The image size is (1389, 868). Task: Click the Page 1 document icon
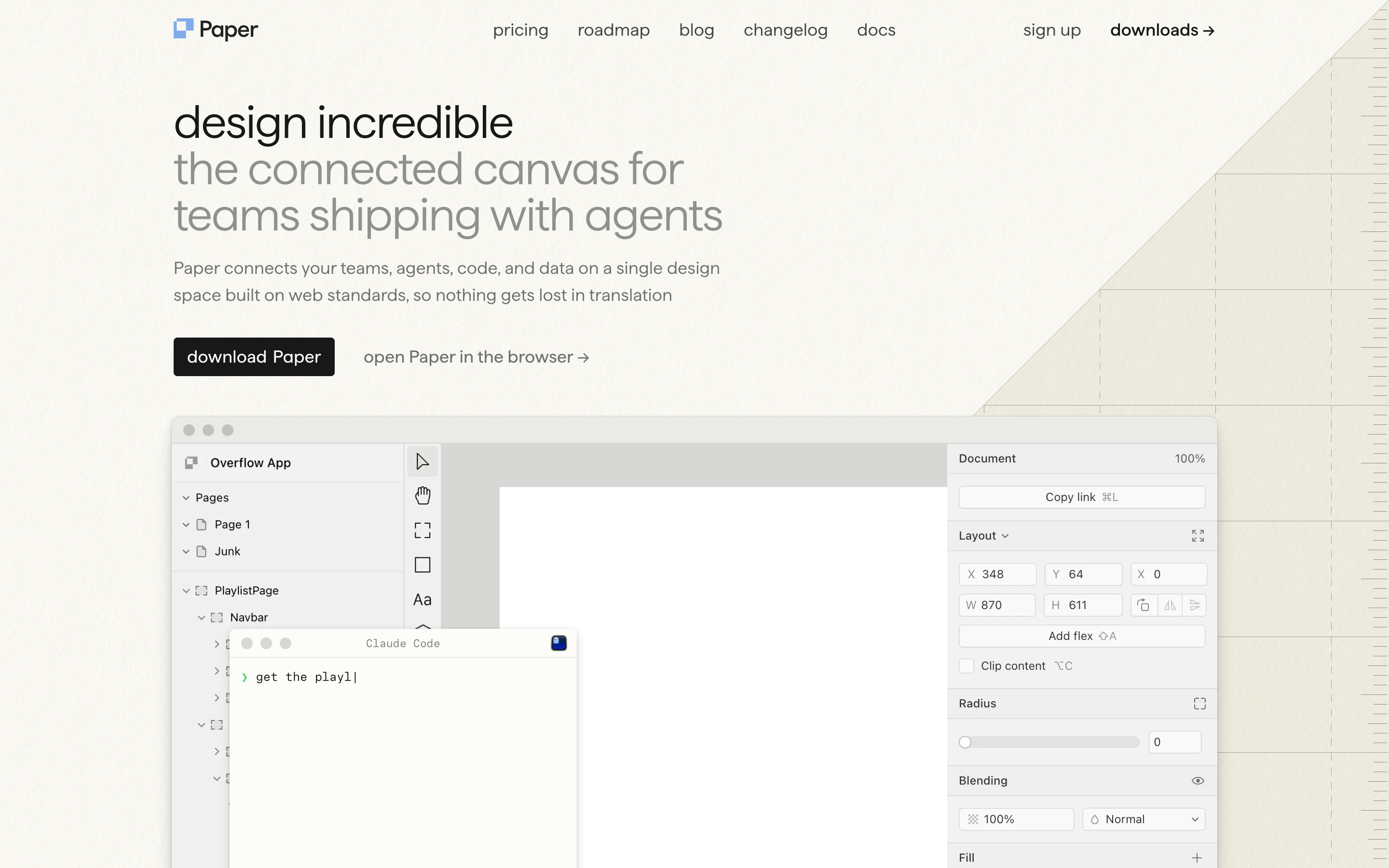[202, 524]
